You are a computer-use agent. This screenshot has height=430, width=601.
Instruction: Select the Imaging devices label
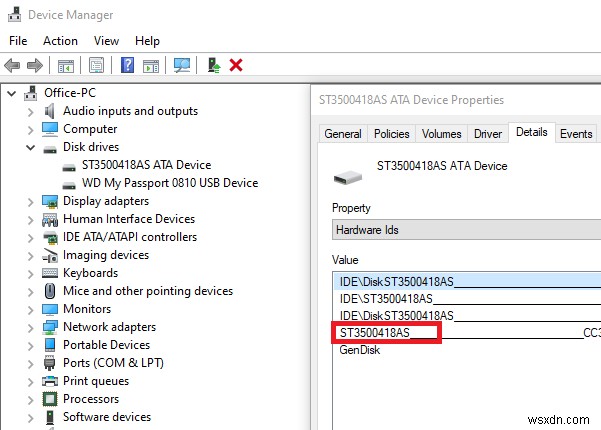click(106, 255)
